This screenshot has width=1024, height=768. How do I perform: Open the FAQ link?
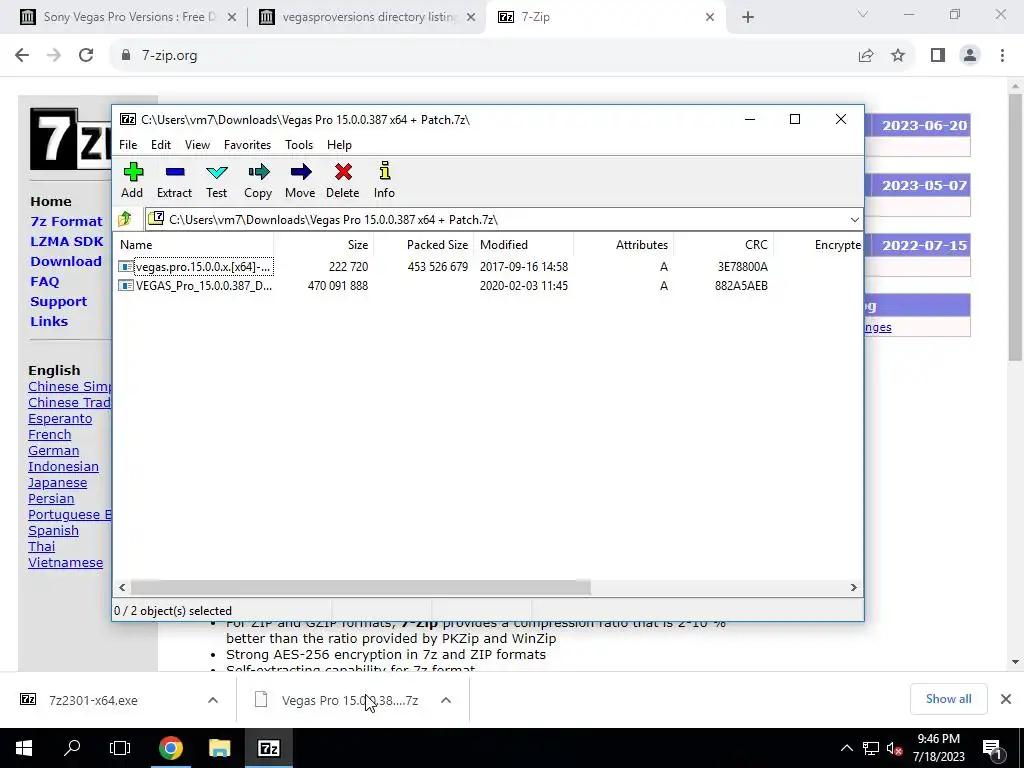click(x=44, y=281)
